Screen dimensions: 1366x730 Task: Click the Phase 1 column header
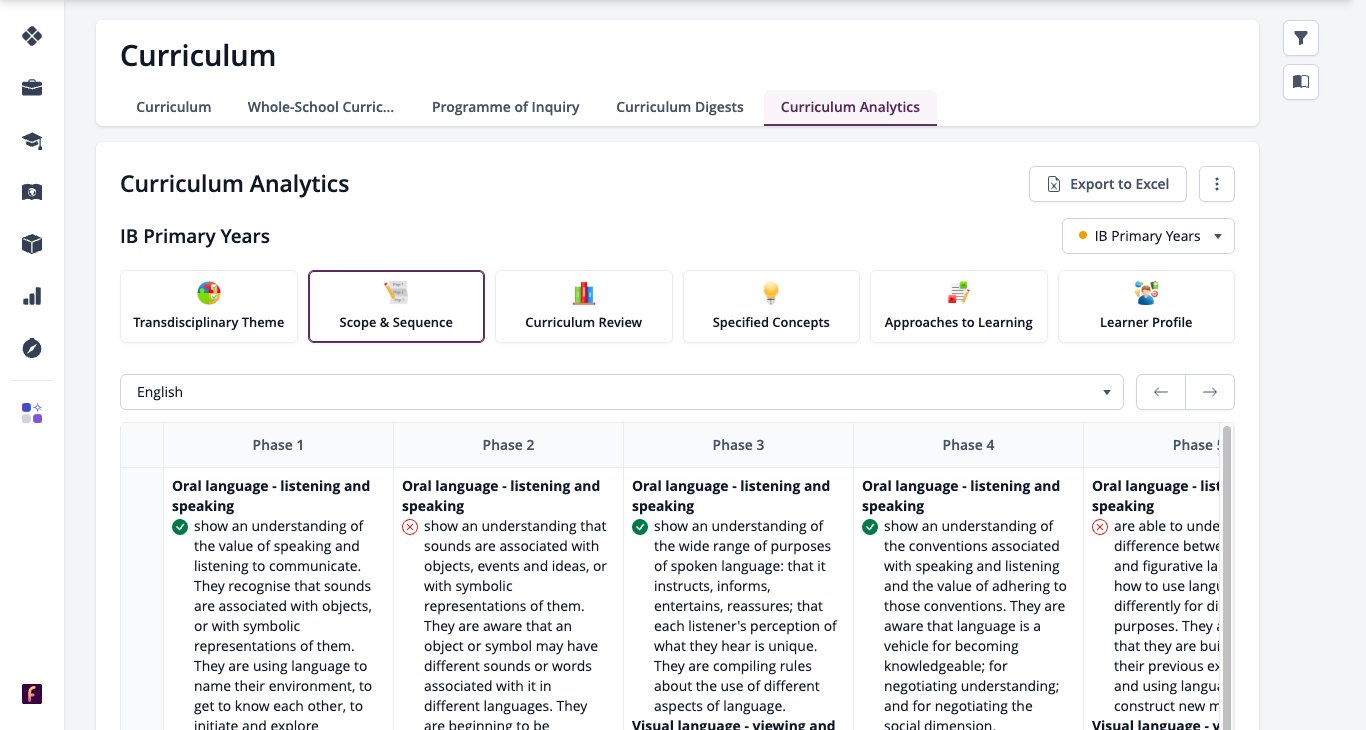coord(279,445)
